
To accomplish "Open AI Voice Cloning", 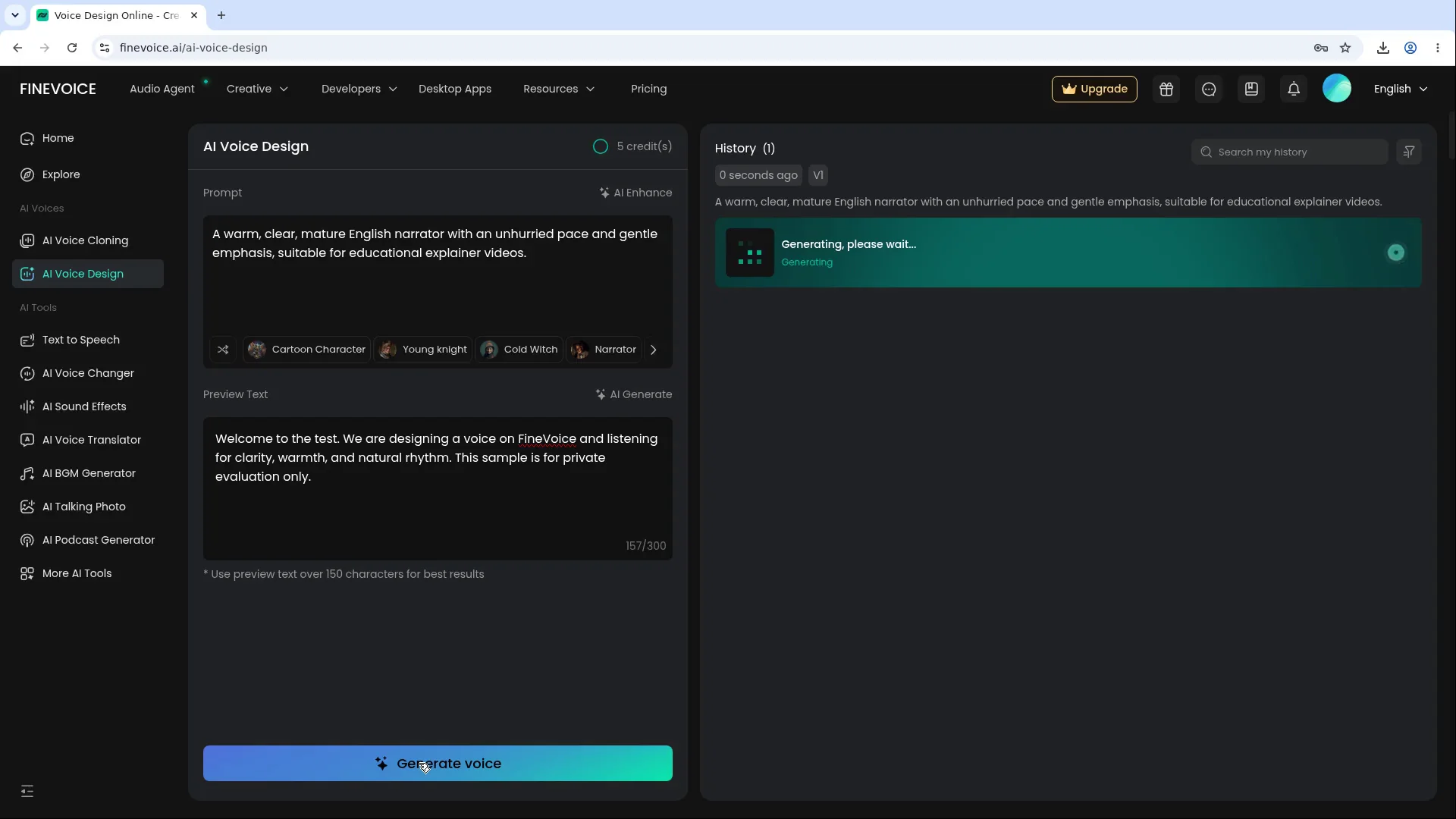I will coord(88,240).
